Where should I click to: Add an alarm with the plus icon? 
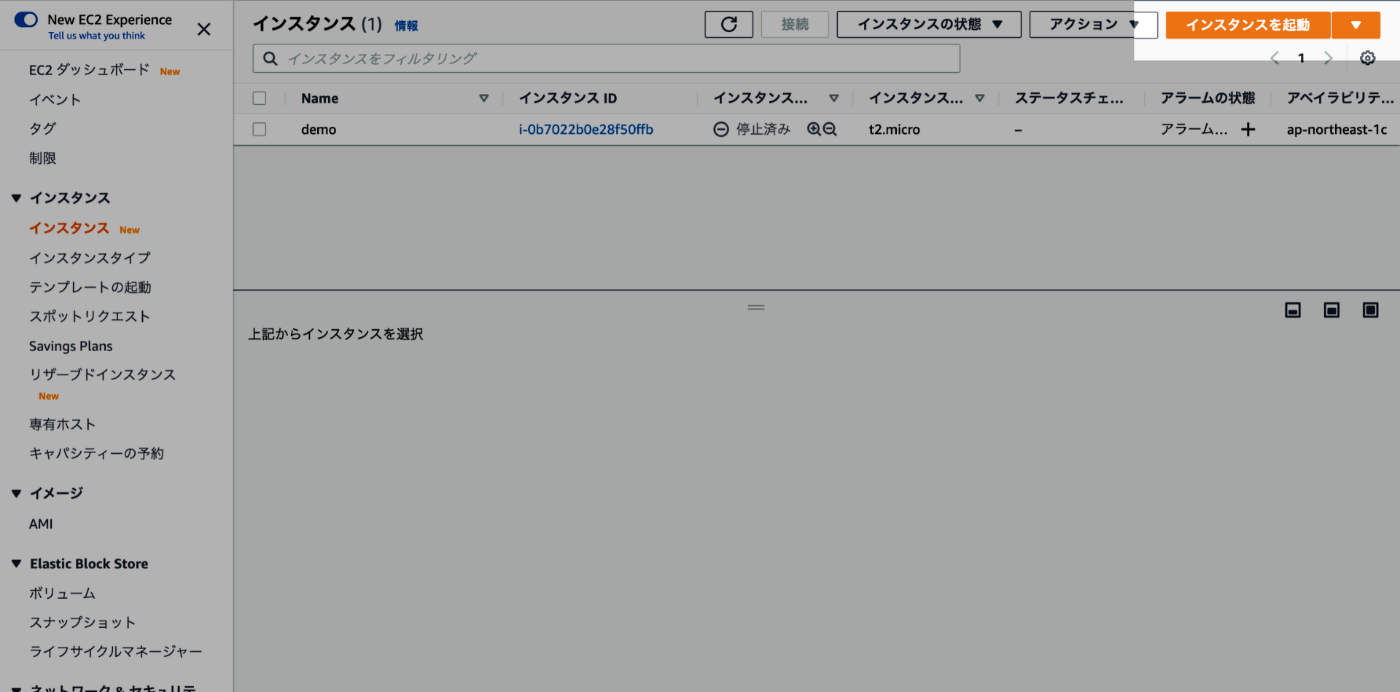pyautogui.click(x=1248, y=129)
